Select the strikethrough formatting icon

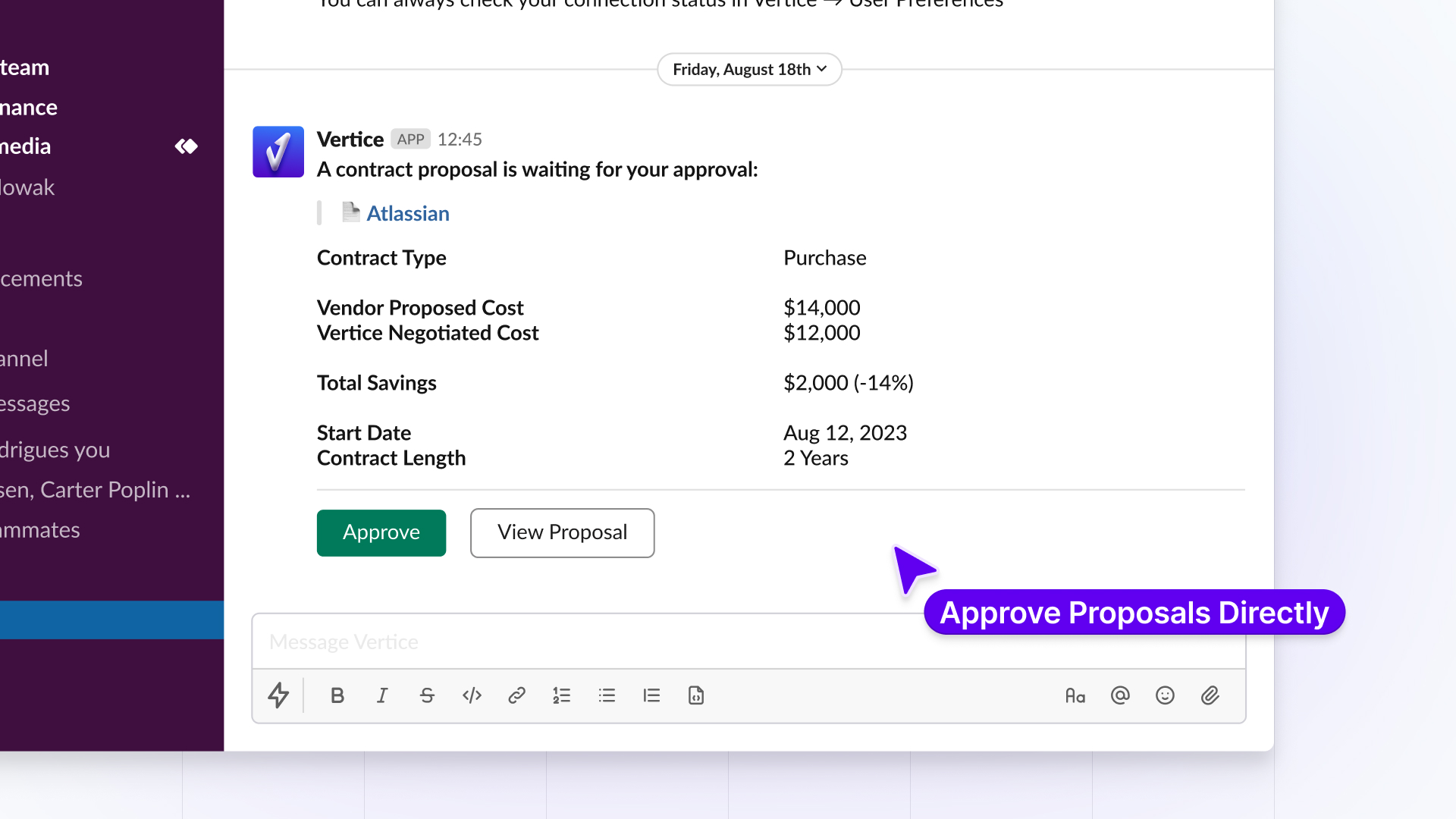tap(427, 695)
